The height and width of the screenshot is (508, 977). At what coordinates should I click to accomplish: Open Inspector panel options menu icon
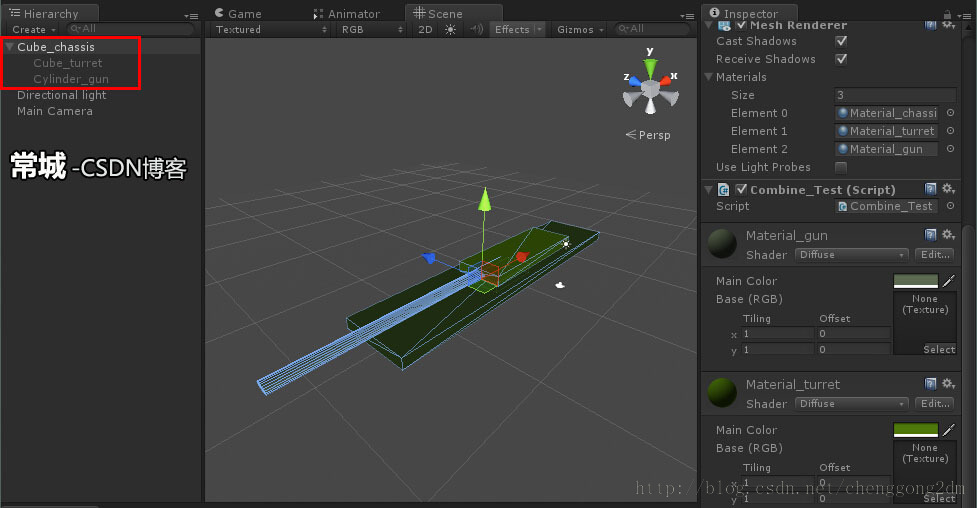pos(966,16)
